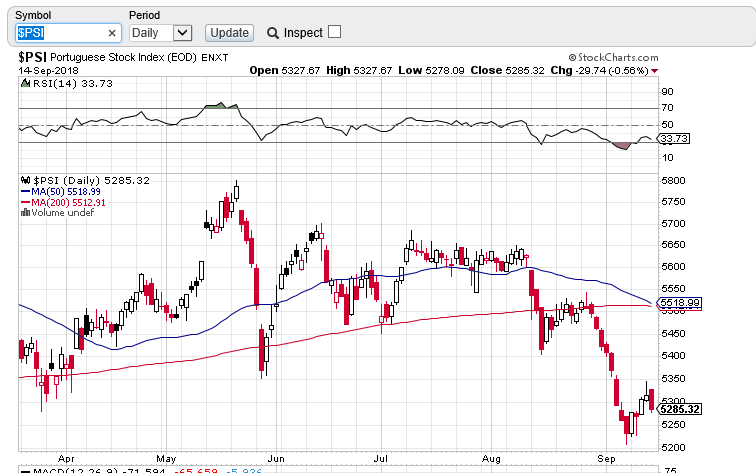Image resolution: width=756 pixels, height=473 pixels.
Task: Click the 5518.99 MA(50) value tag on axis
Action: coord(680,303)
